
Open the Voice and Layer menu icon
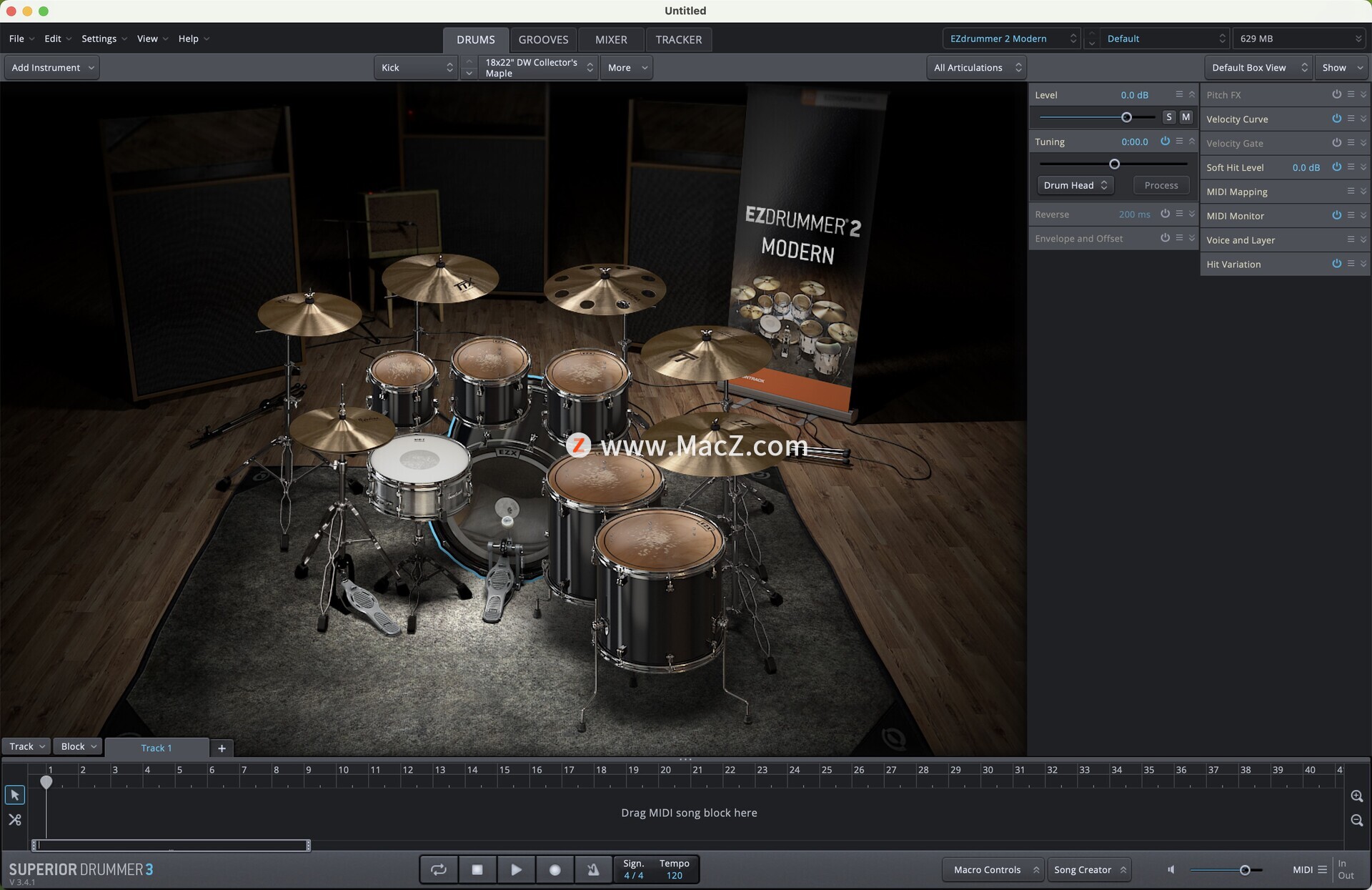(1351, 239)
